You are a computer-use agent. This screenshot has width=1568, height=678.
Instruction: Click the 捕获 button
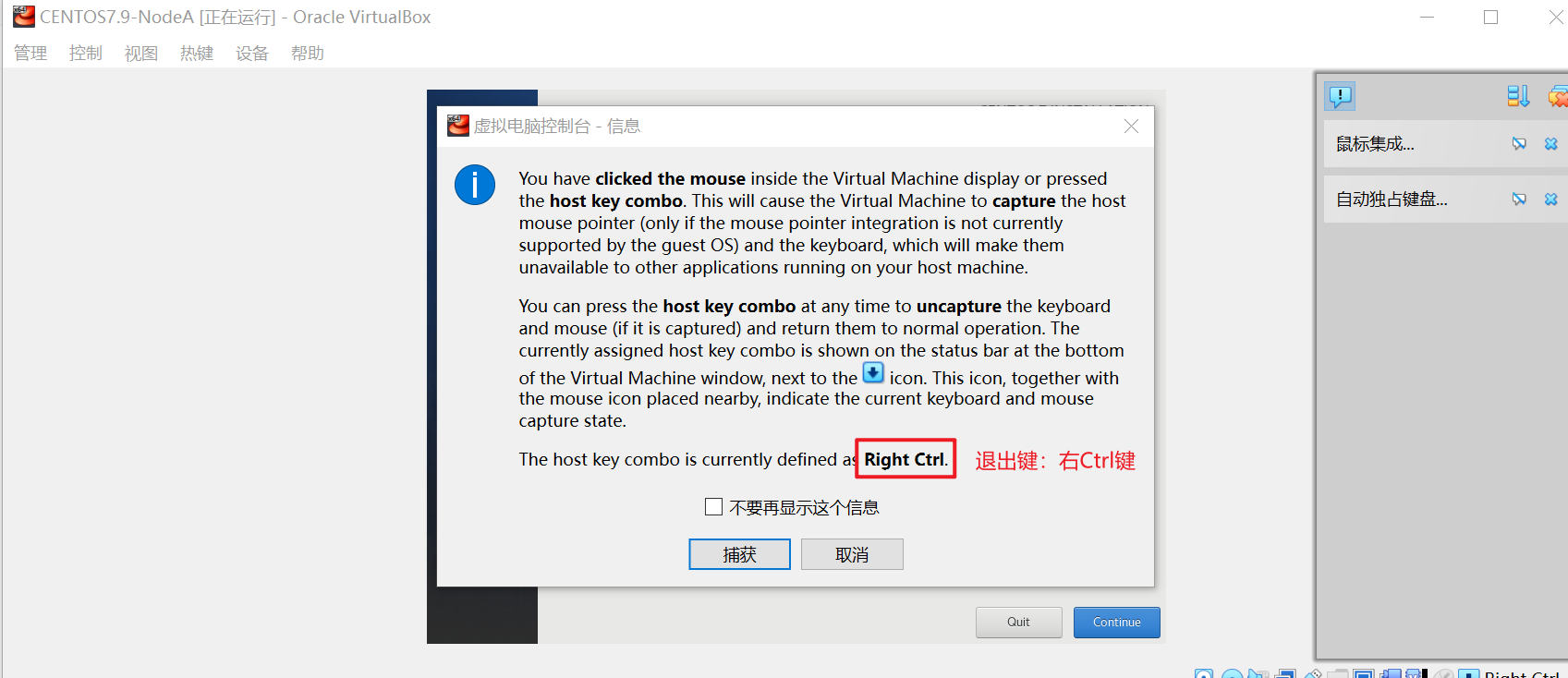[x=739, y=554]
